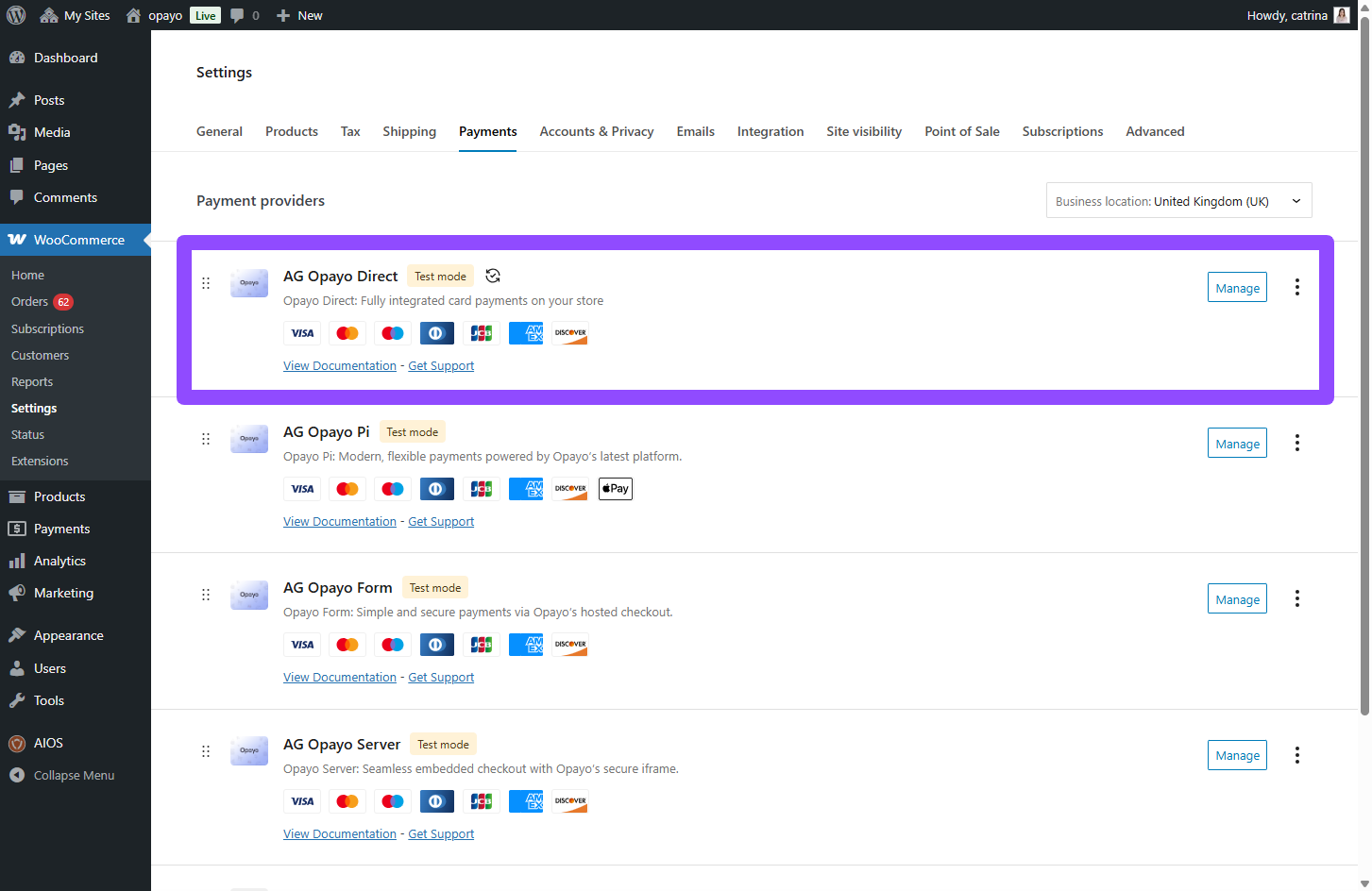This screenshot has height=891, width=1372.
Task: Click user avatar next to Howdy, catrina
Action: [1341, 15]
